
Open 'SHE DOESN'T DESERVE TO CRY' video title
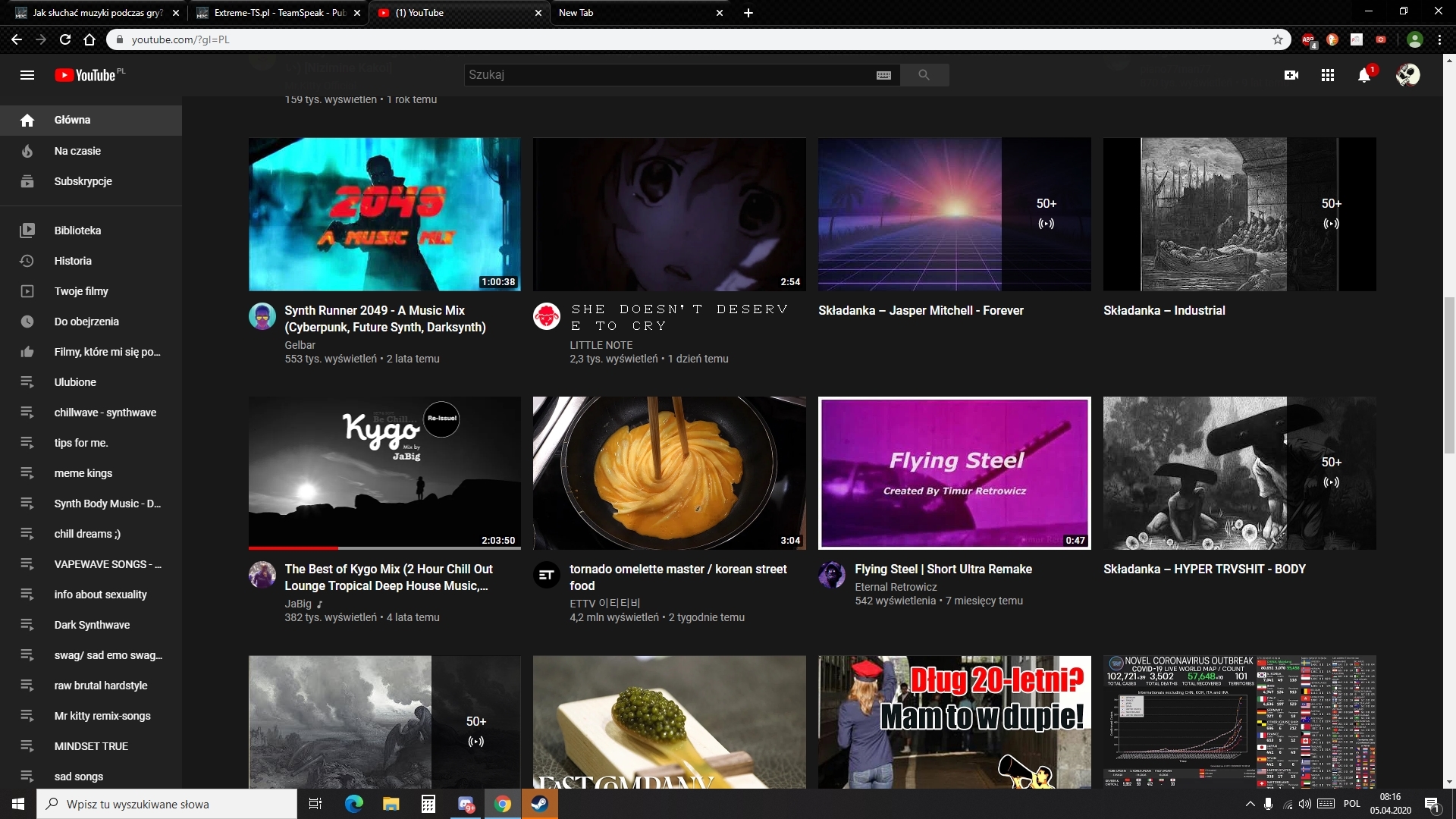[679, 318]
